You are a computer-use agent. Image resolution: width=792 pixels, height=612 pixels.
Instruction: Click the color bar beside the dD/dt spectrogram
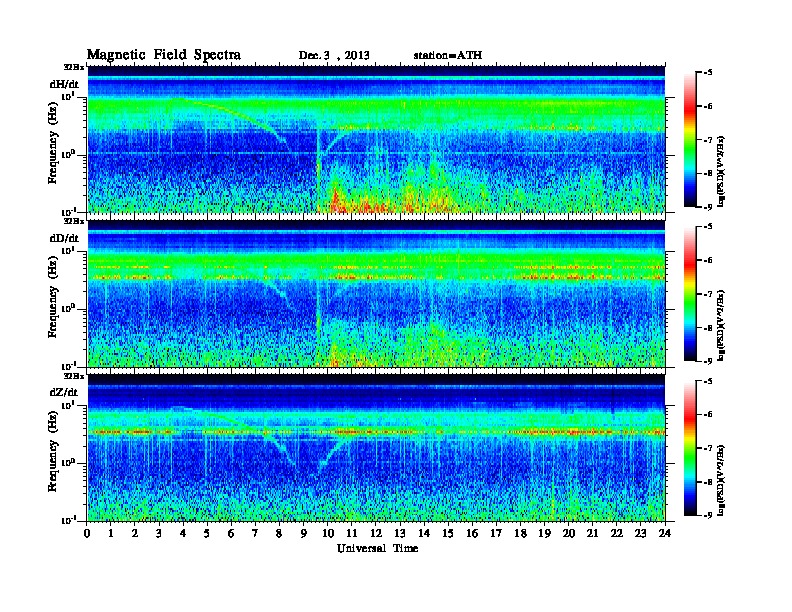[x=689, y=294]
